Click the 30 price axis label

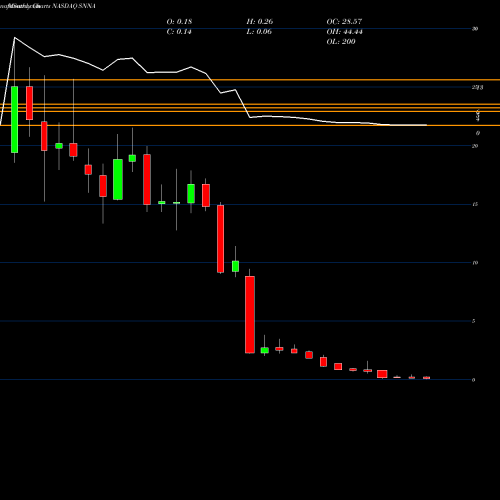(475, 29)
